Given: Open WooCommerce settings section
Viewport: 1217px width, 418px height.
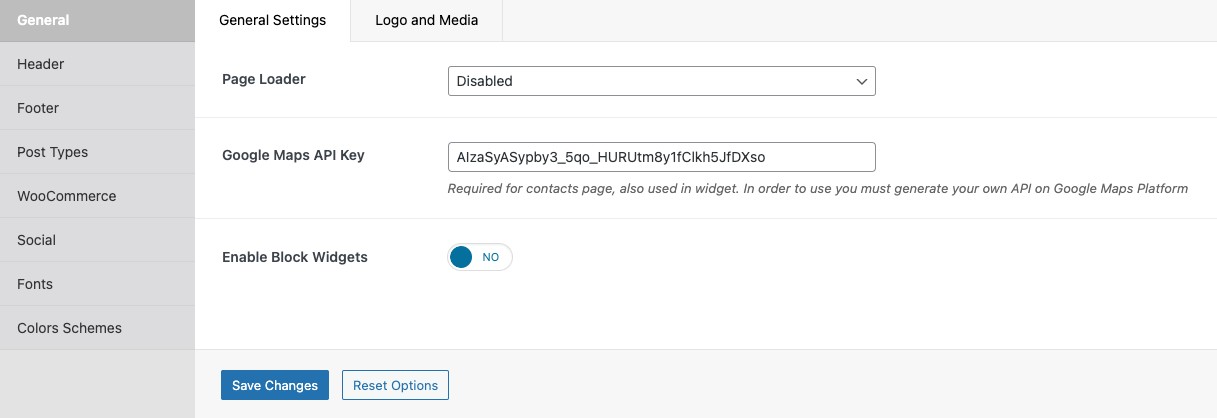Looking at the screenshot, I should pos(97,196).
